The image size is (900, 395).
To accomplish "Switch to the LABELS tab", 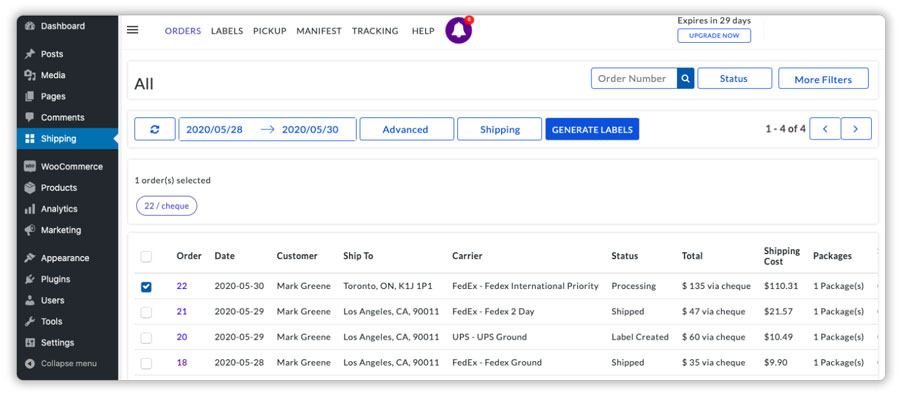I will (x=227, y=31).
